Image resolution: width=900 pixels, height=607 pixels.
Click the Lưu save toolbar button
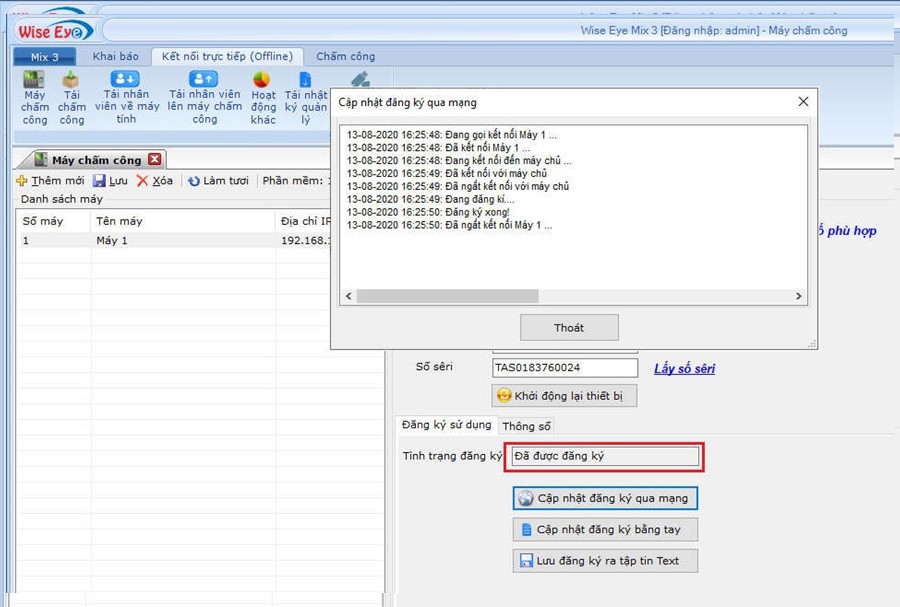click(111, 181)
